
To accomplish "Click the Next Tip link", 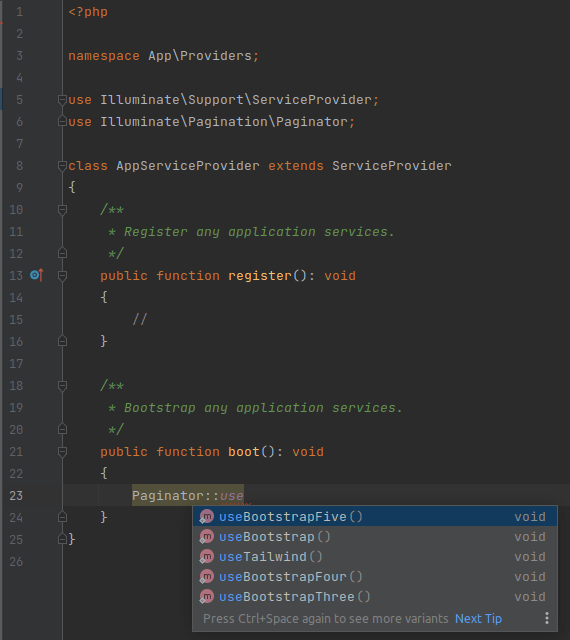I will pyautogui.click(x=478, y=619).
